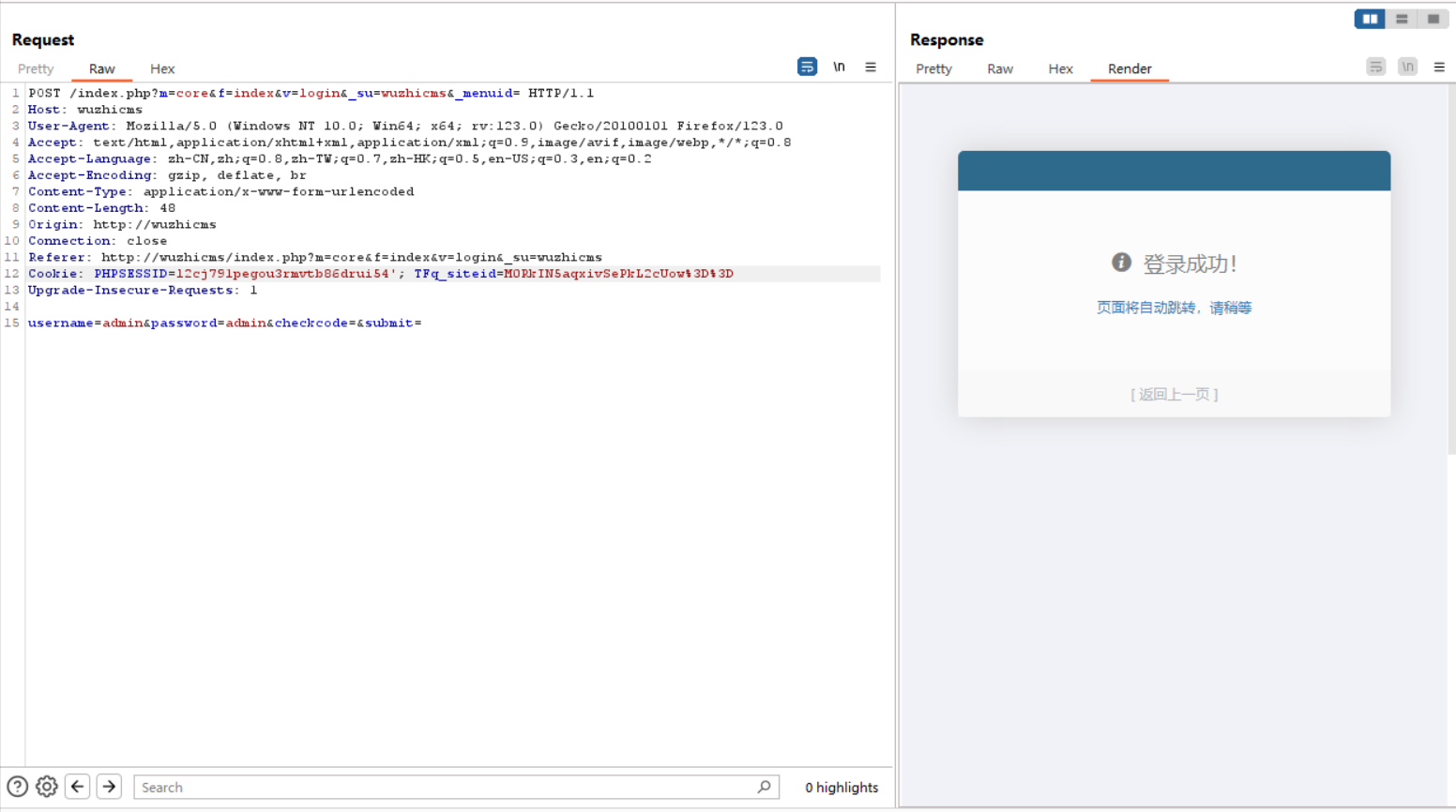The image size is (1456, 812).
Task: Select side-by-side layout icon
Action: [x=1370, y=19]
